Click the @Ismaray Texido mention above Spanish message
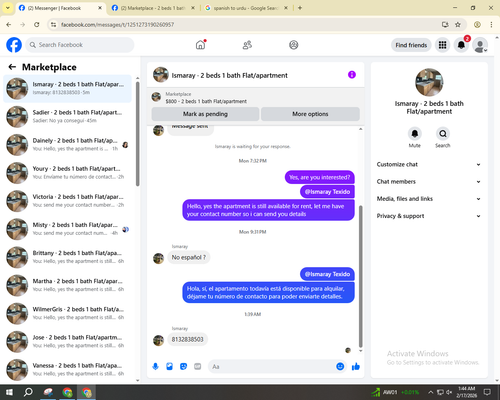 click(327, 274)
